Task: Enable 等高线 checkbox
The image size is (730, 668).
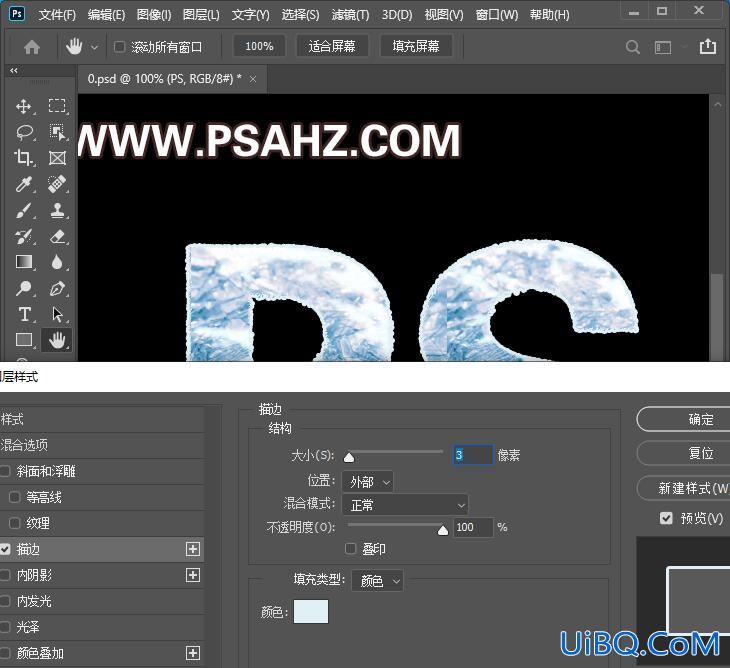Action: (14, 497)
